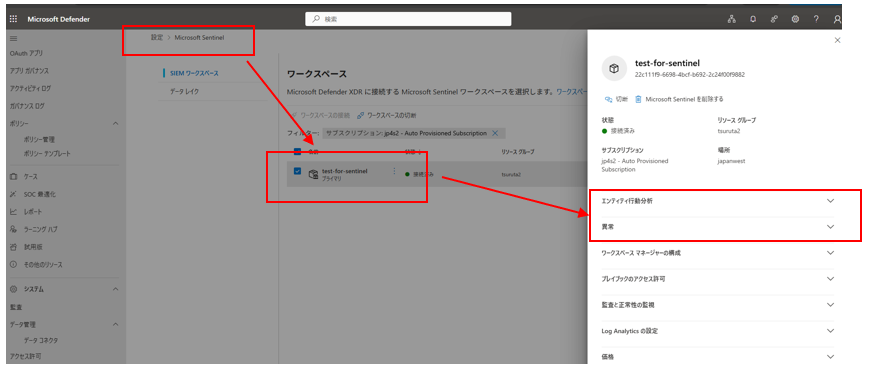This screenshot has height=369, width=881.
Task: Close the test-for-sentinel details panel
Action: [x=838, y=40]
